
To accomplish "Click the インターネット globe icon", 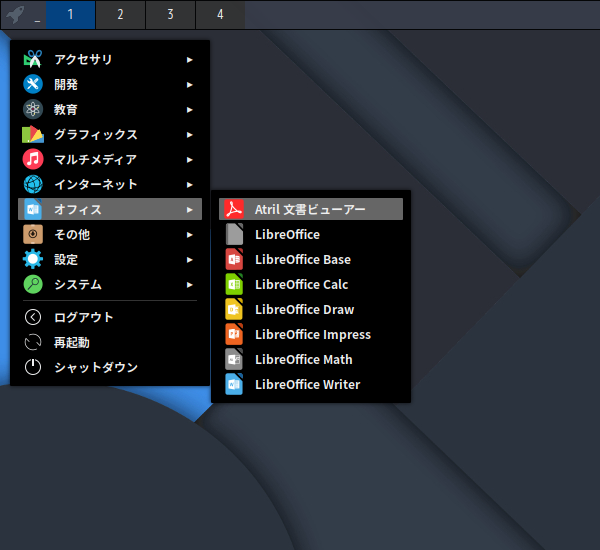I will pos(33,184).
